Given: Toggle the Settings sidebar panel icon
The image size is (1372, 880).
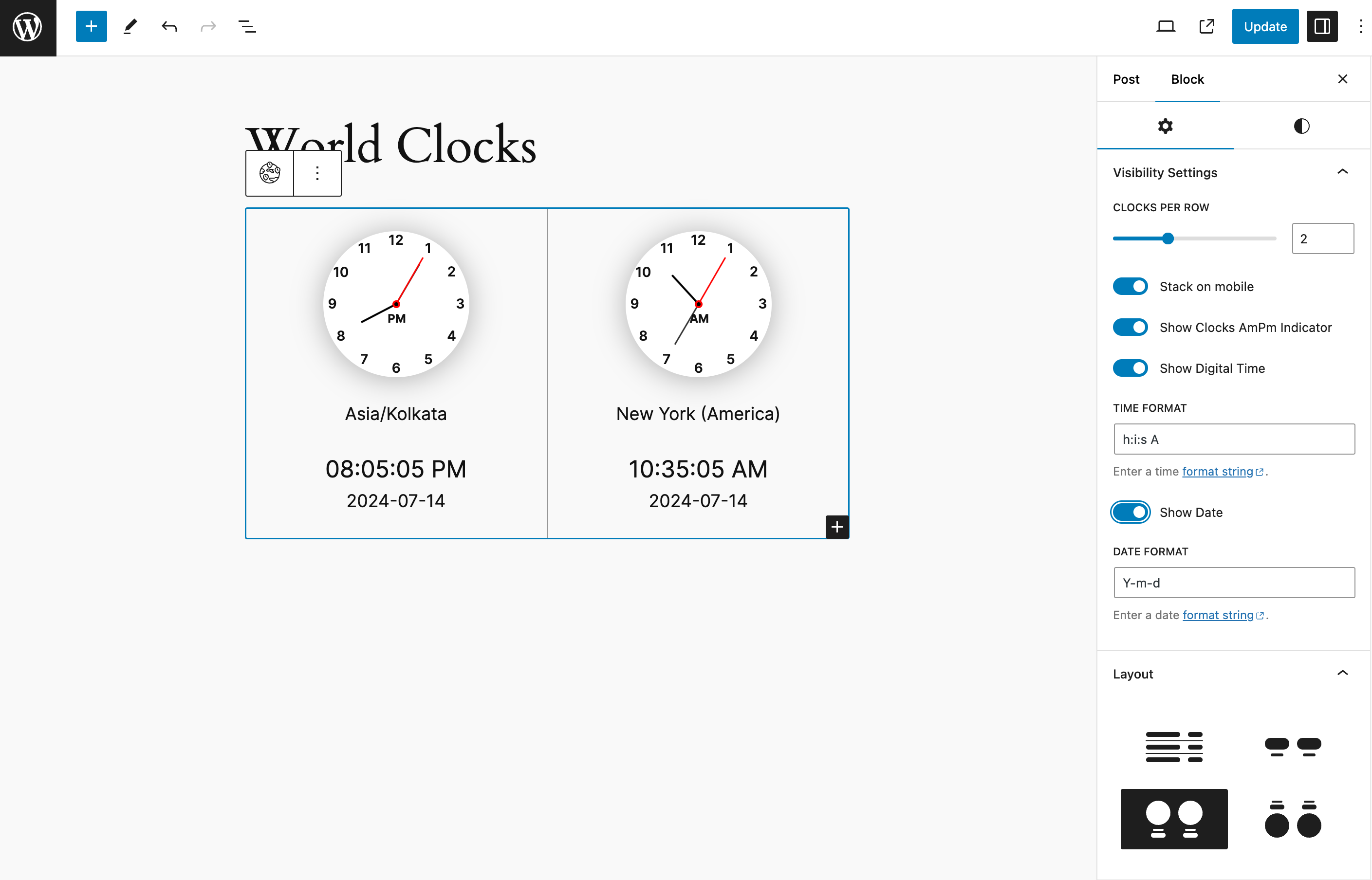Looking at the screenshot, I should click(x=1322, y=26).
